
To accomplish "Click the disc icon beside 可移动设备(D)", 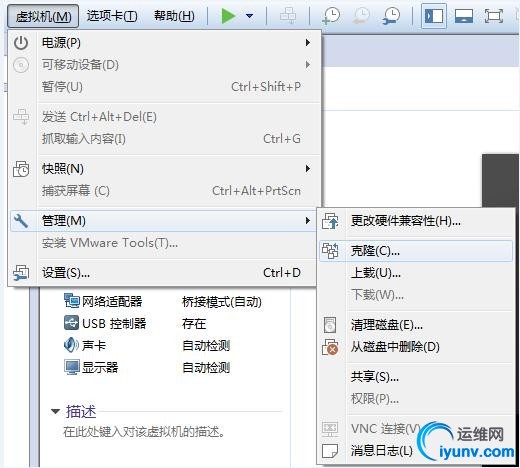I will [21, 65].
